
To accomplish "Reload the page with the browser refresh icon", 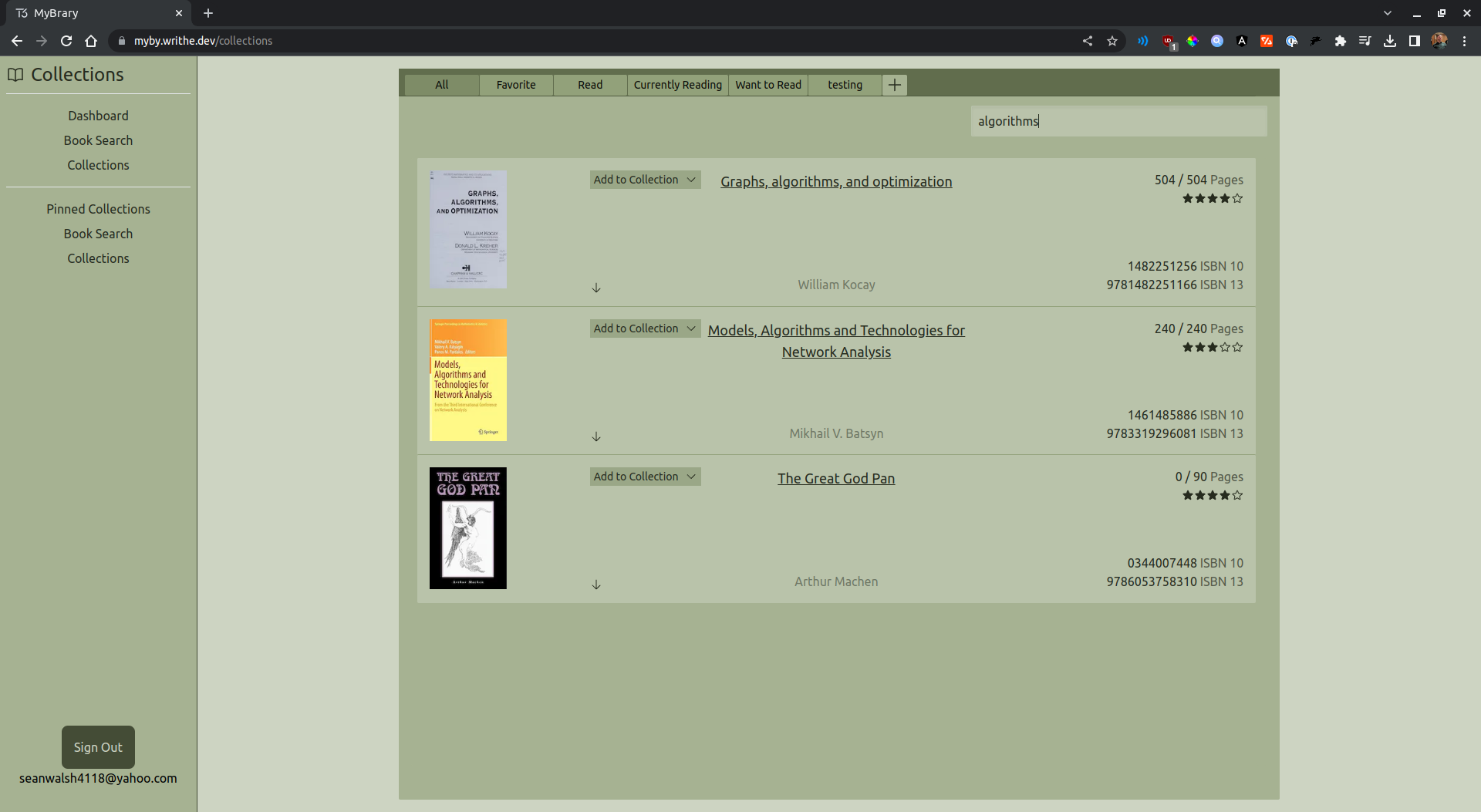I will [x=66, y=41].
